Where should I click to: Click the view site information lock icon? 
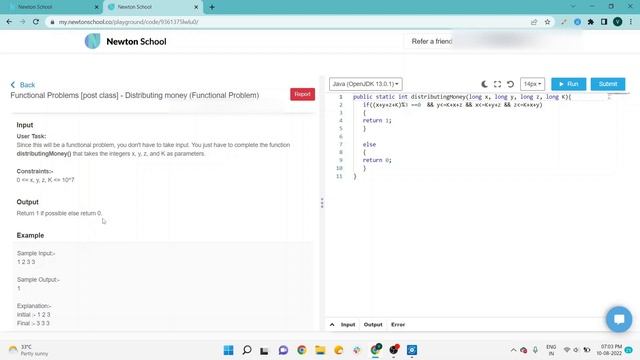click(52, 22)
